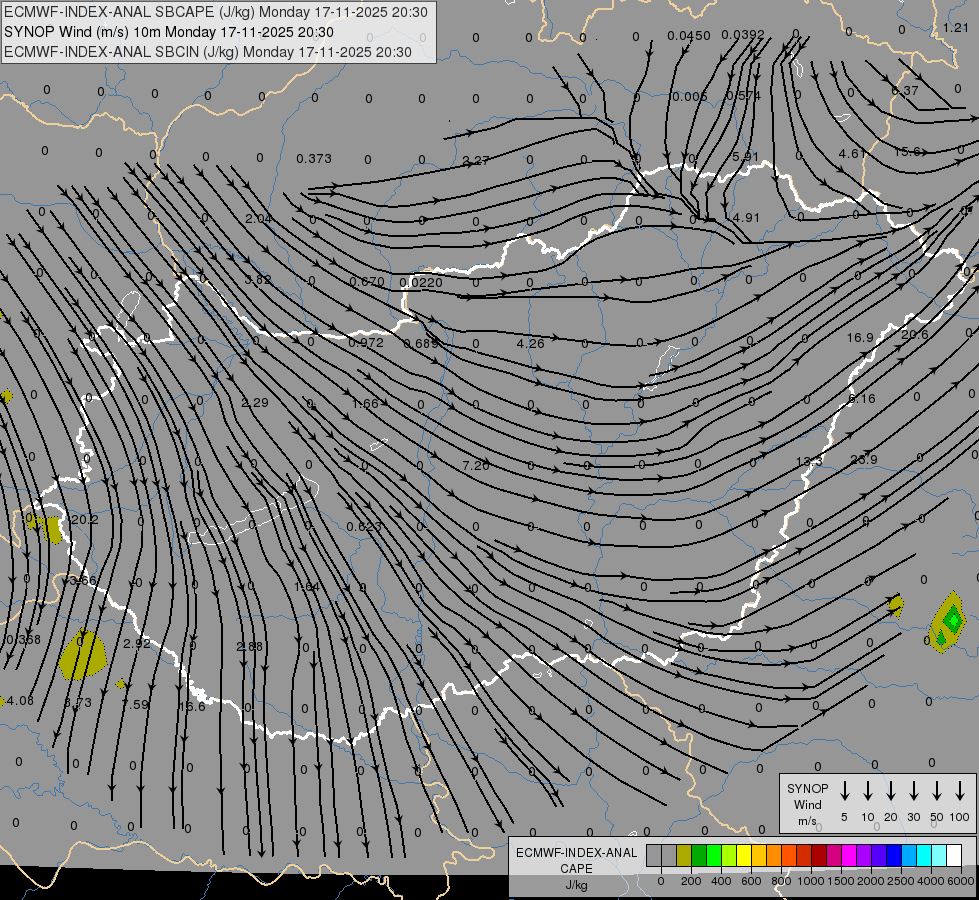The image size is (979, 900).
Task: Click the 'J/kg' unit label in legend
Action: (576, 885)
